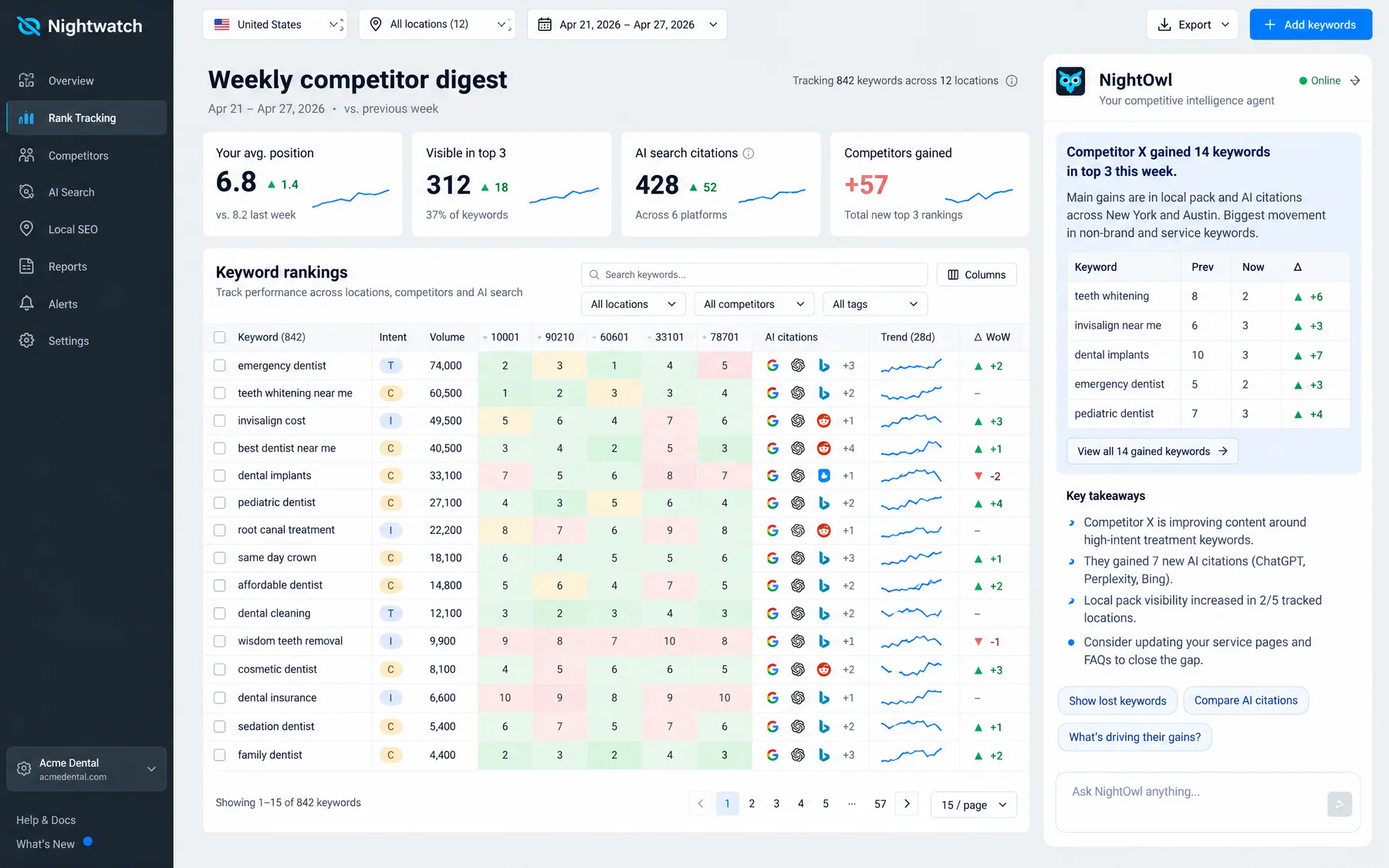Check the invisalign cost row checkbox
The image size is (1389, 868).
220,421
